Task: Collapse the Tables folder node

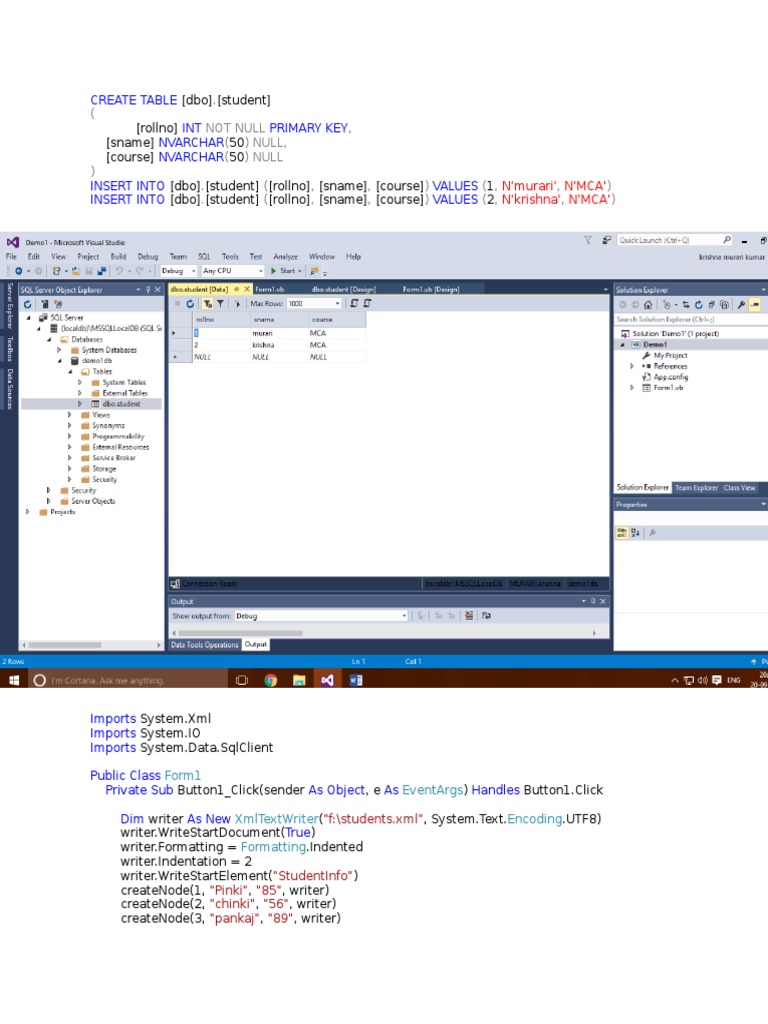Action: (70, 371)
